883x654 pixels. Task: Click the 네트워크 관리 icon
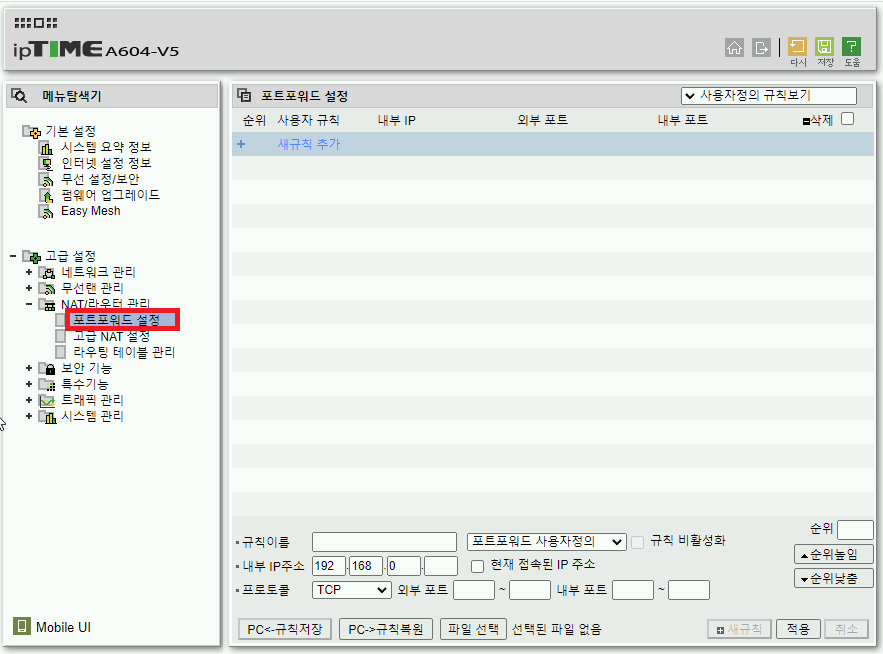coord(47,273)
